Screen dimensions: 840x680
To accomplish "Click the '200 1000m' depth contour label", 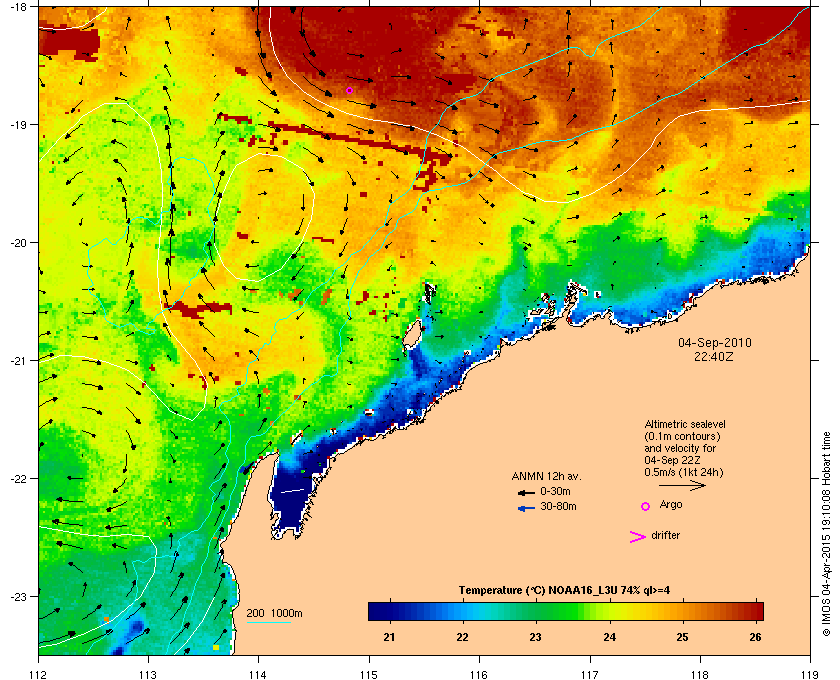I will (x=274, y=614).
